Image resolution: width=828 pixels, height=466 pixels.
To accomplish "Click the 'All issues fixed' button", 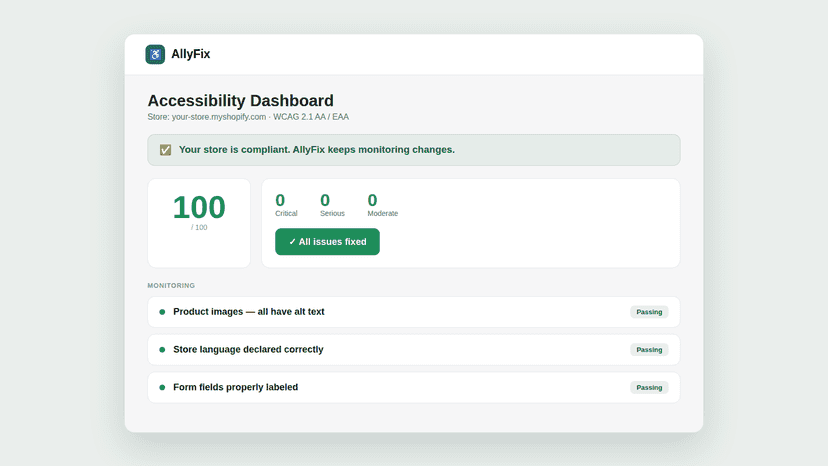I will (327, 241).
